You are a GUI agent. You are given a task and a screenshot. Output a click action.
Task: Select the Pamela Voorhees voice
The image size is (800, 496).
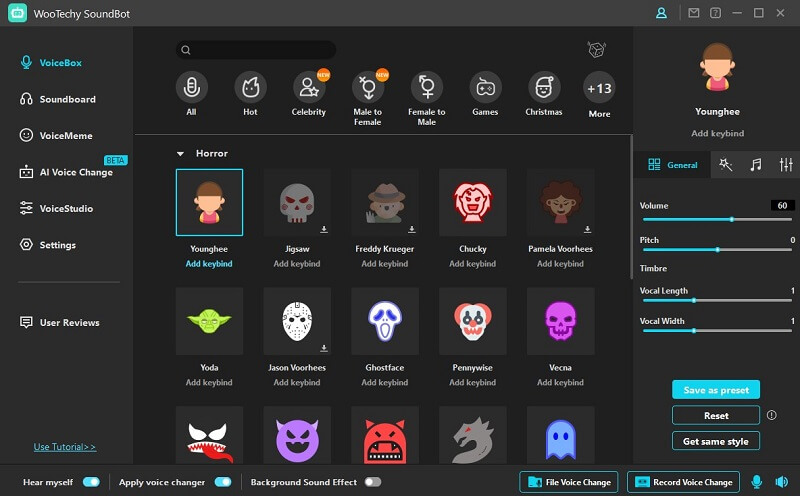pyautogui.click(x=560, y=203)
